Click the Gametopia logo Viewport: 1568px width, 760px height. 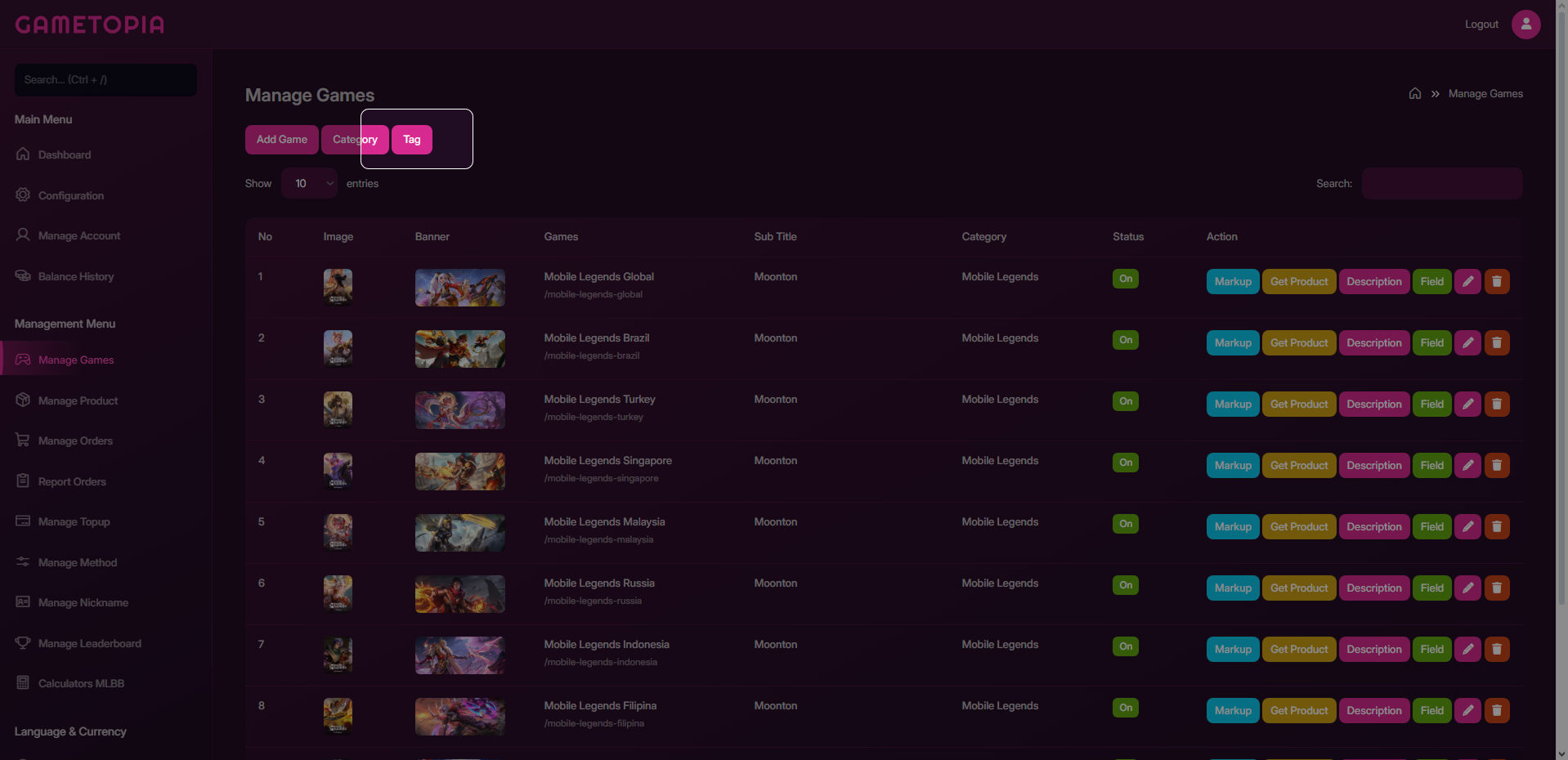(90, 25)
